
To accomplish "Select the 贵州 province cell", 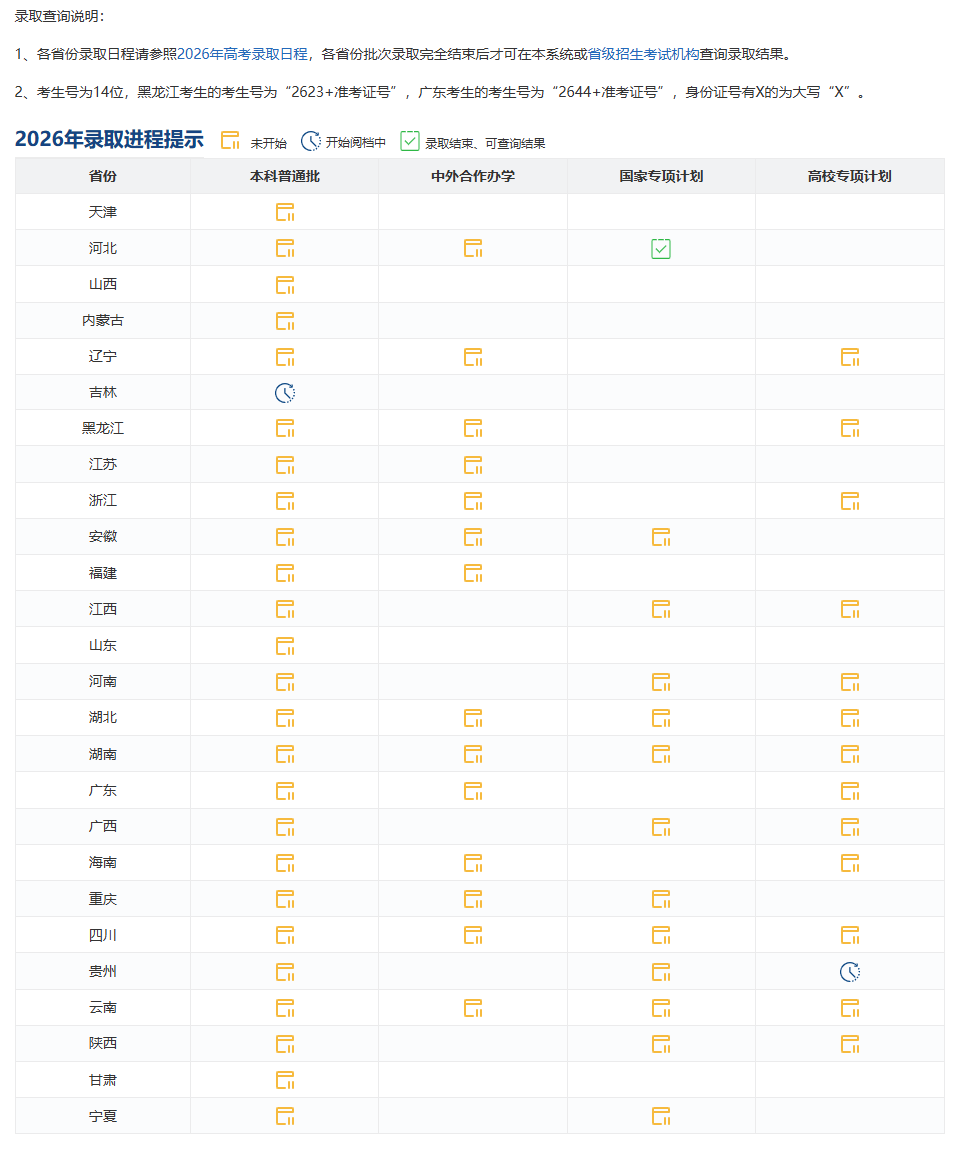I will [103, 971].
